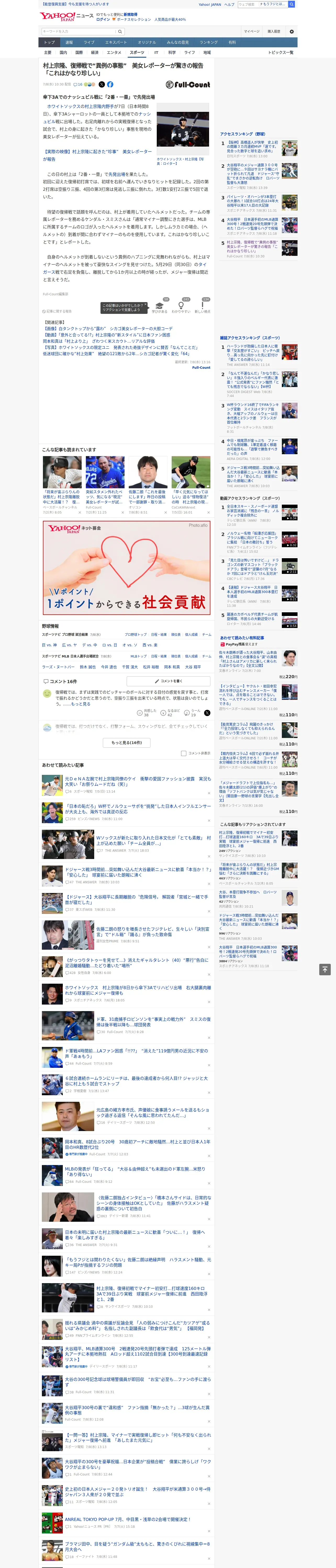Viewport: 336px width, 1568px height.
Task: Select the 主要 category
Action: pos(48,52)
